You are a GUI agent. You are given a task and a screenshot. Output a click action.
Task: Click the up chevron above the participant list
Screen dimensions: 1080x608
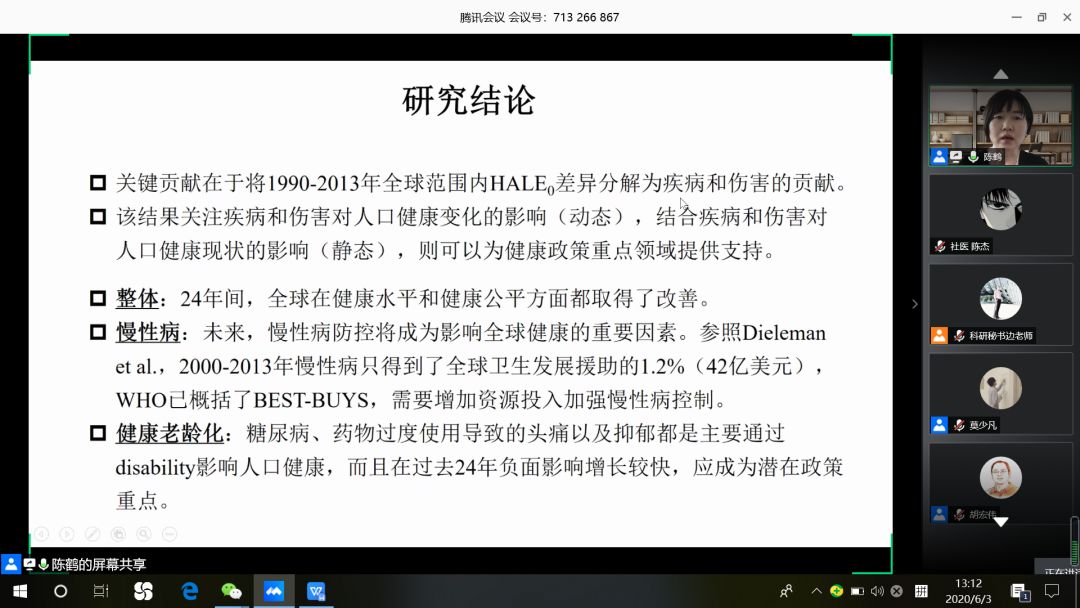(x=1000, y=73)
